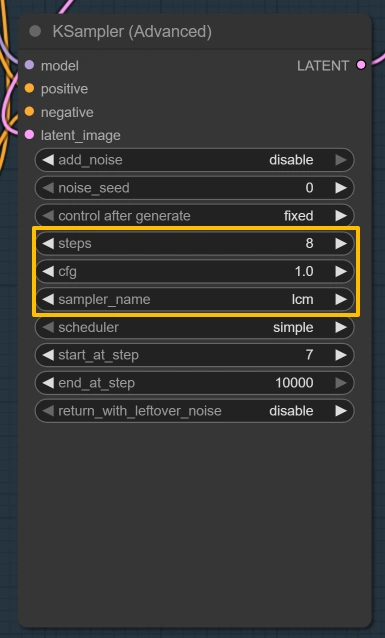The height and width of the screenshot is (638, 385).
Task: Open control after generate fixed dropdown
Action: tap(195, 216)
